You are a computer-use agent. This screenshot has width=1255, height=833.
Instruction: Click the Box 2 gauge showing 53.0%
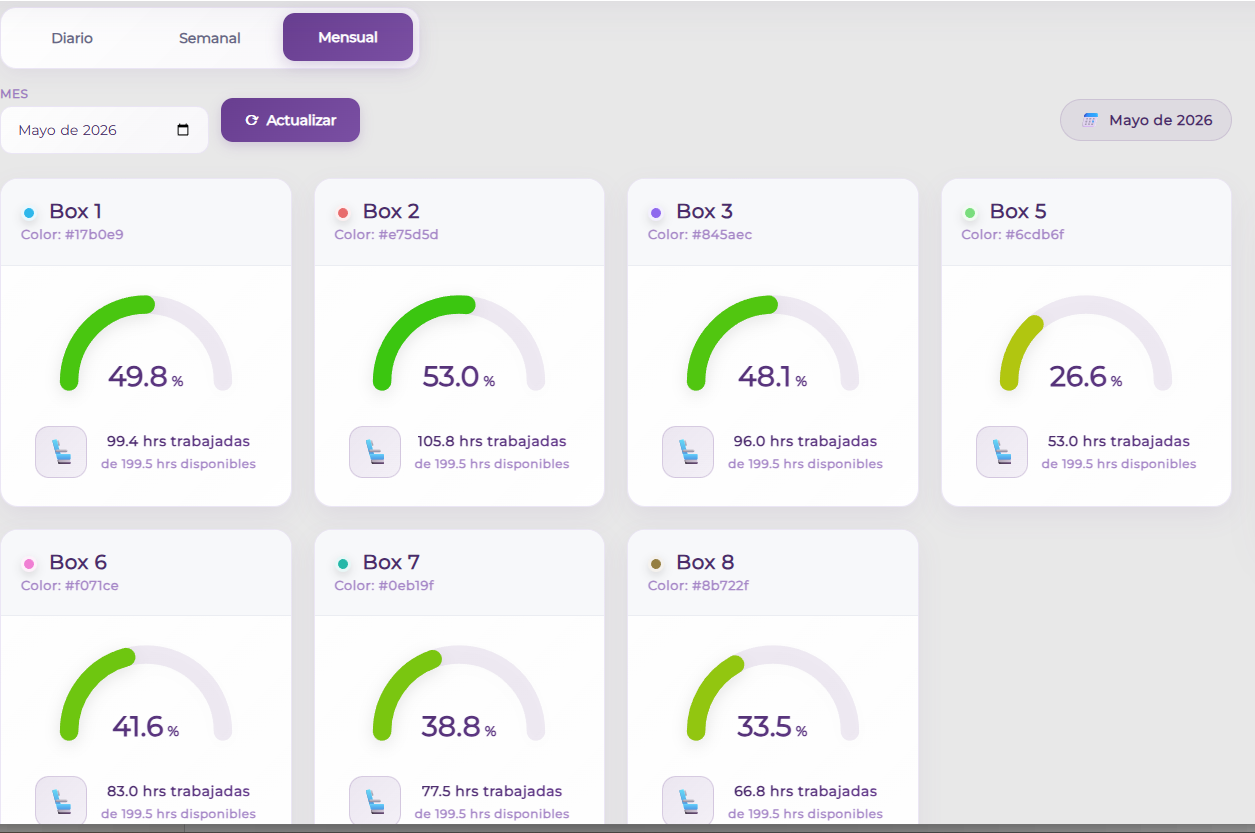point(459,343)
